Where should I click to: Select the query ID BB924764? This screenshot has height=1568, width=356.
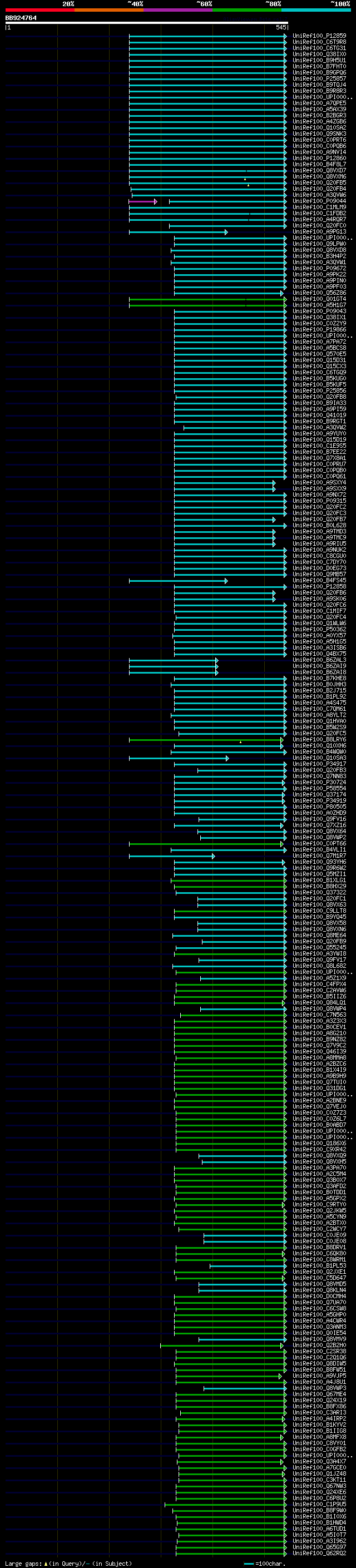(x=21, y=18)
